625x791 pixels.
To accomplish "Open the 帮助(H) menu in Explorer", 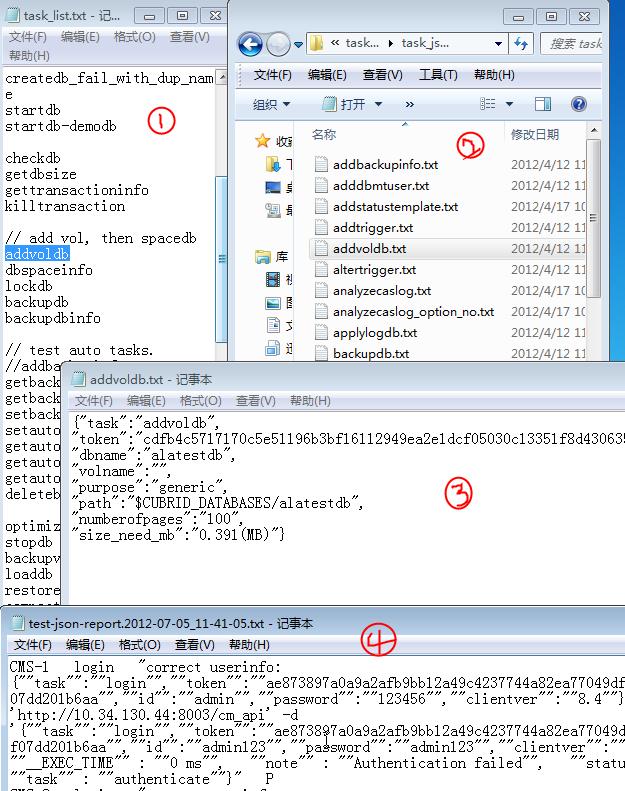I will pos(494,75).
